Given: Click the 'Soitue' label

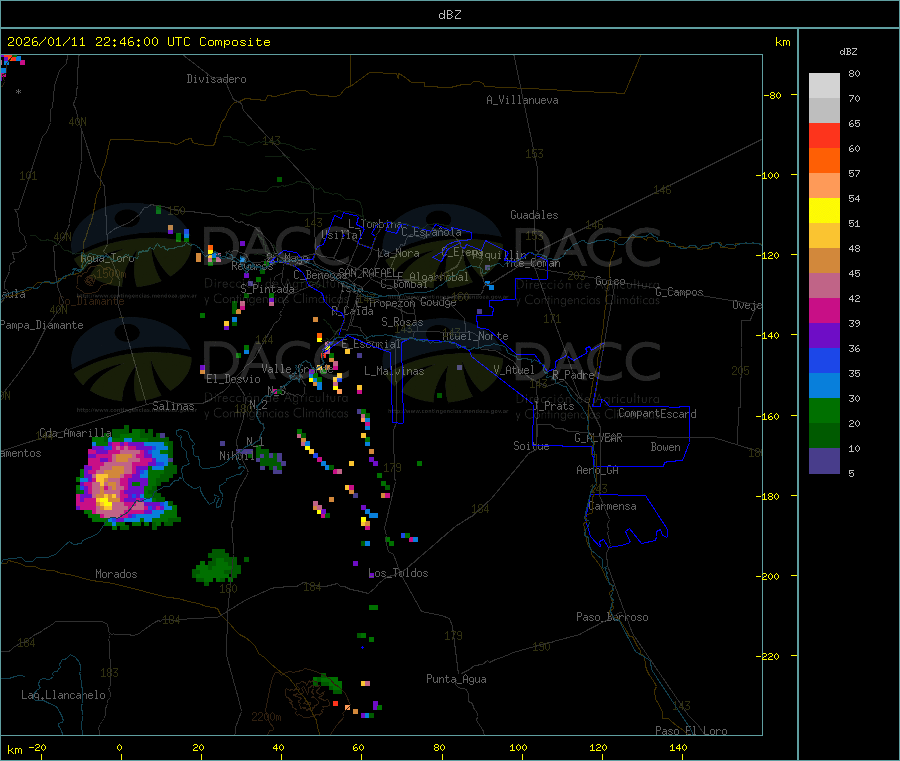Looking at the screenshot, I should tap(531, 446).
